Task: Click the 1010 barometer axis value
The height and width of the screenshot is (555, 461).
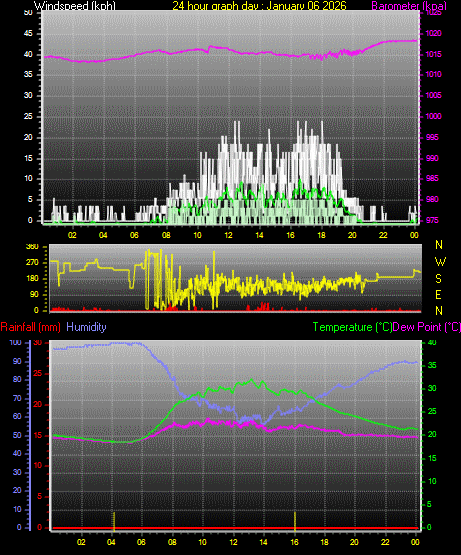Action: tap(434, 74)
